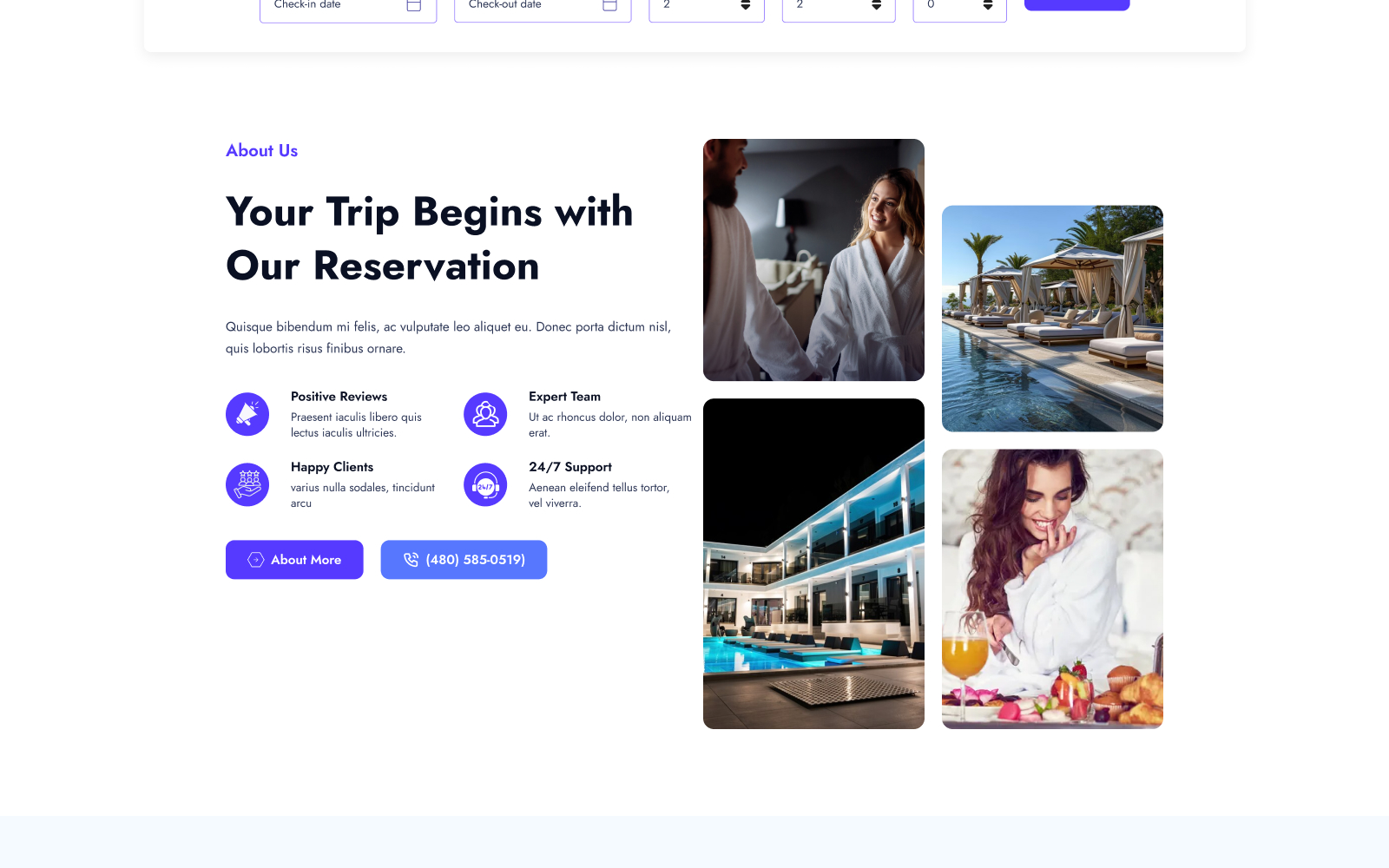1389x868 pixels.
Task: Click the stepper arrows on the field showing 0
Action: (988, 5)
